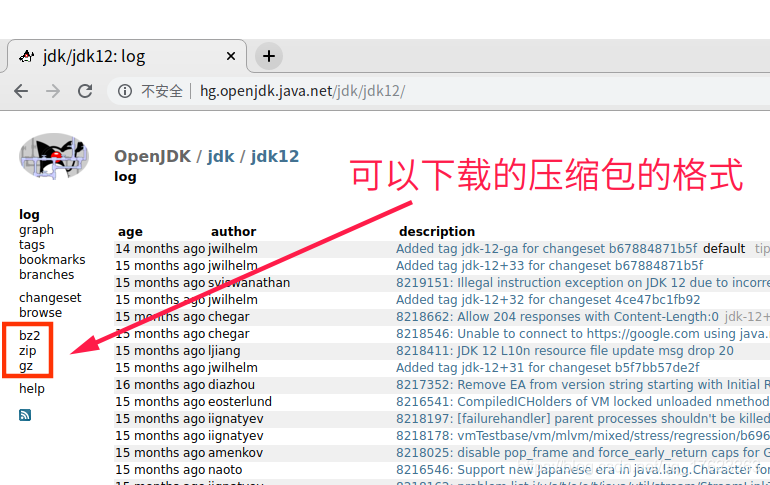
Task: Click the OpenJDK breadcrumb link
Action: click(152, 156)
